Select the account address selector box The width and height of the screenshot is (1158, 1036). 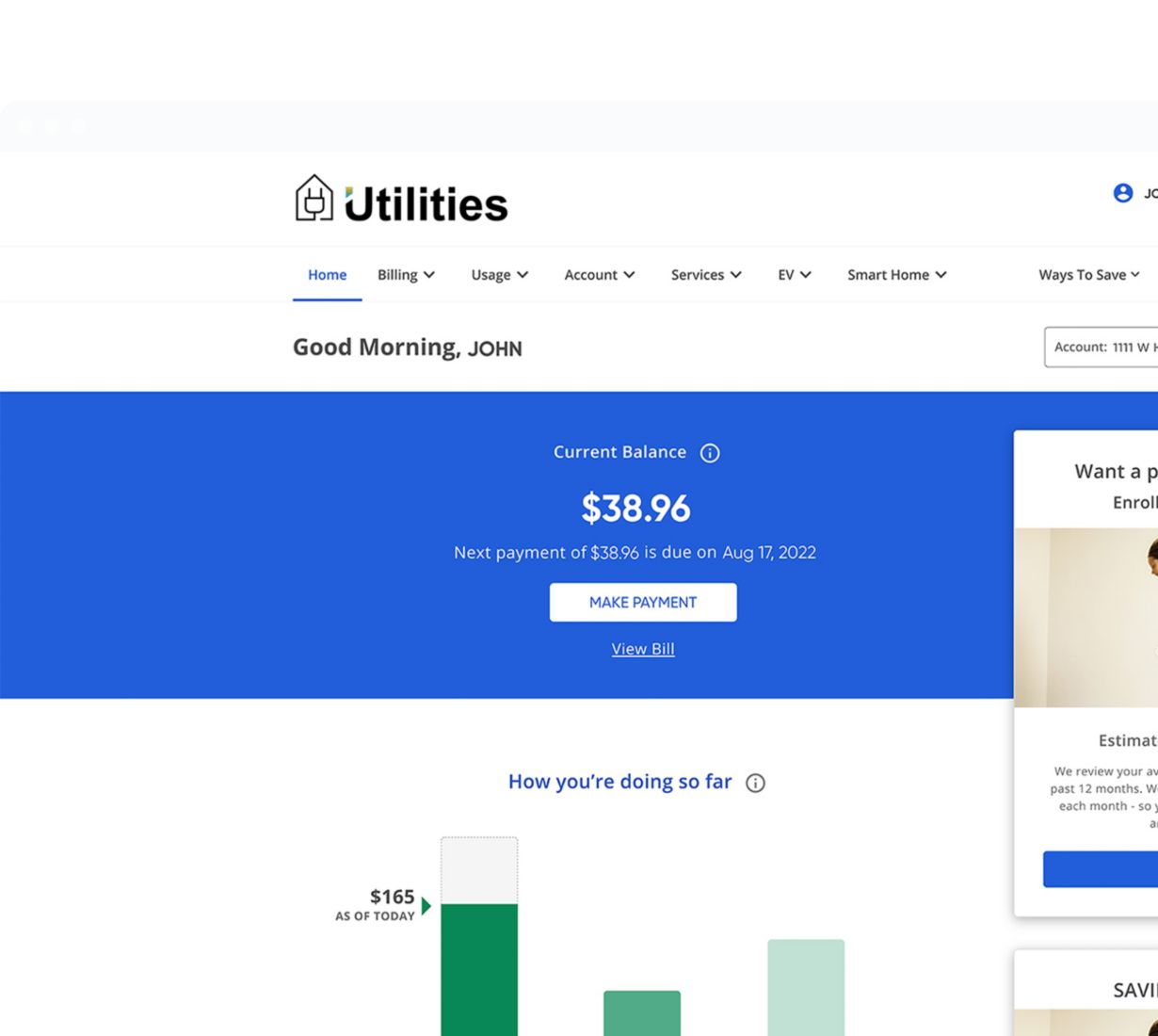point(1102,348)
